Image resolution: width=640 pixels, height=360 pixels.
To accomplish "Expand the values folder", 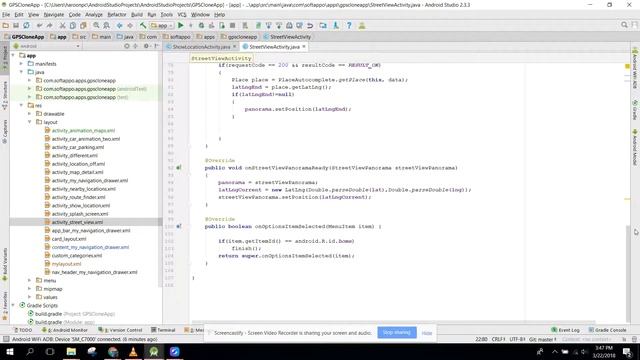I will click(29, 297).
